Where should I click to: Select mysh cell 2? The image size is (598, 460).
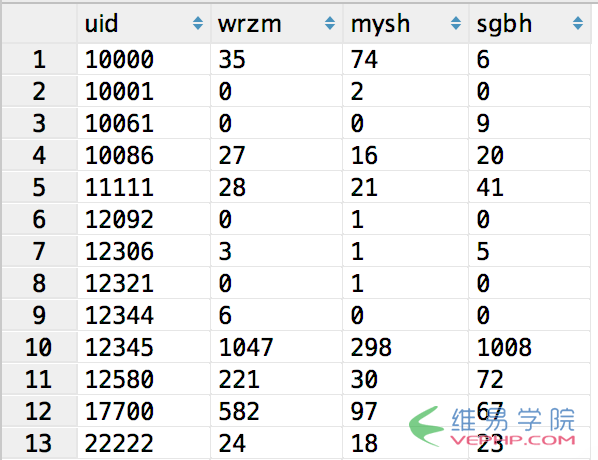coord(406,91)
